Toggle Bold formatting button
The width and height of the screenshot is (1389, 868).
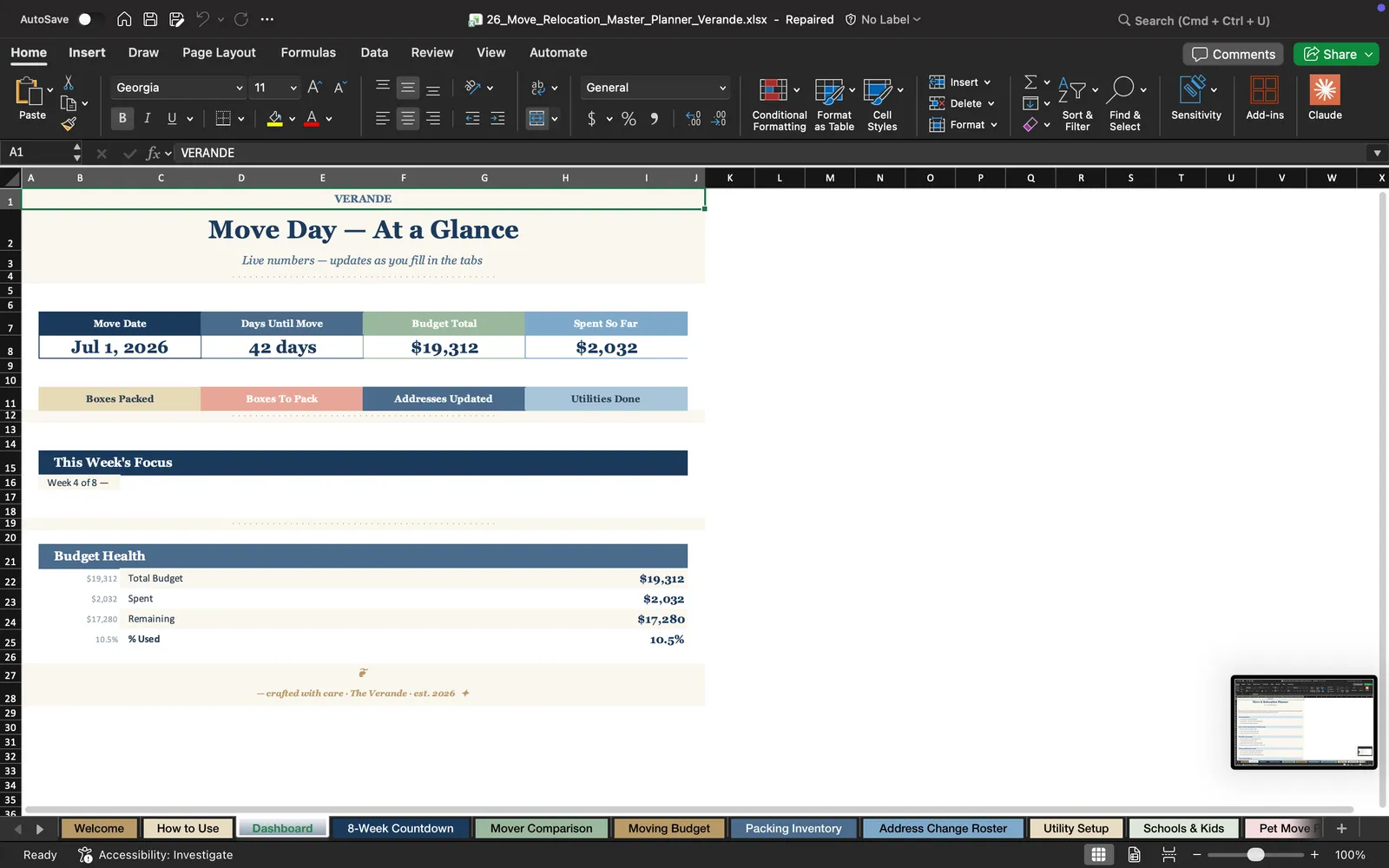click(122, 118)
